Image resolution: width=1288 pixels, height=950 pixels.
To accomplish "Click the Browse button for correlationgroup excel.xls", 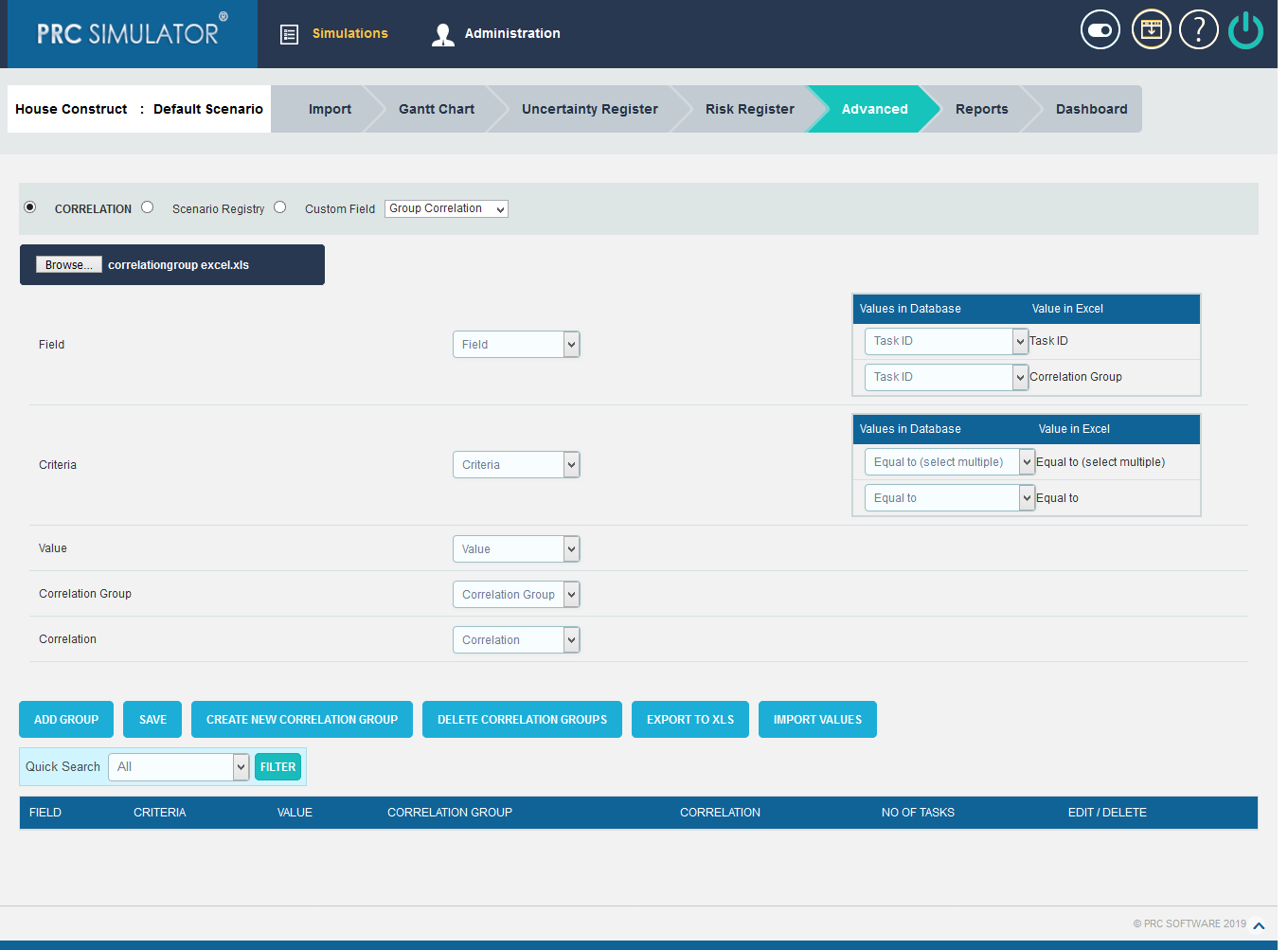I will coord(68,264).
